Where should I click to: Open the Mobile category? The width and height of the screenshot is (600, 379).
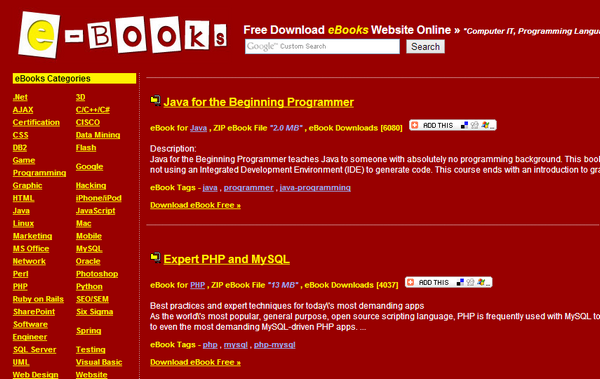(x=89, y=236)
